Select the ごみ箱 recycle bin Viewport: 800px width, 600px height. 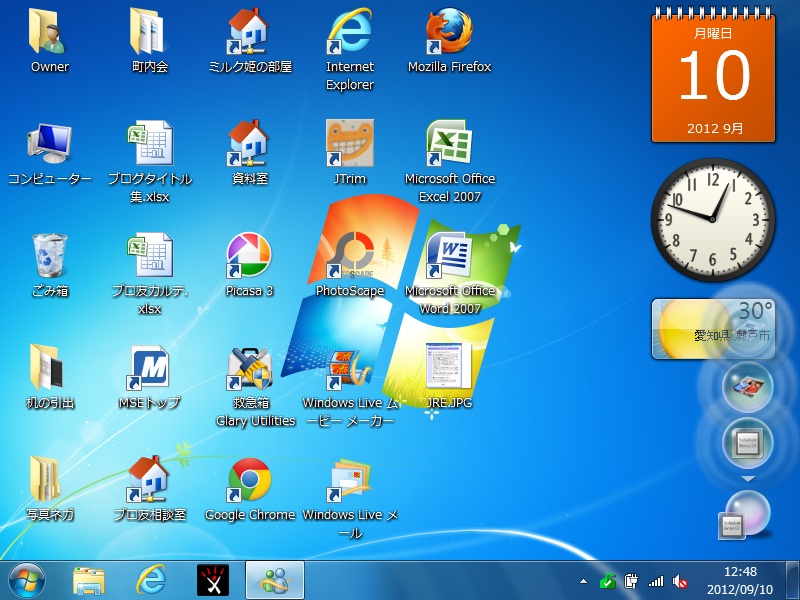[x=49, y=265]
